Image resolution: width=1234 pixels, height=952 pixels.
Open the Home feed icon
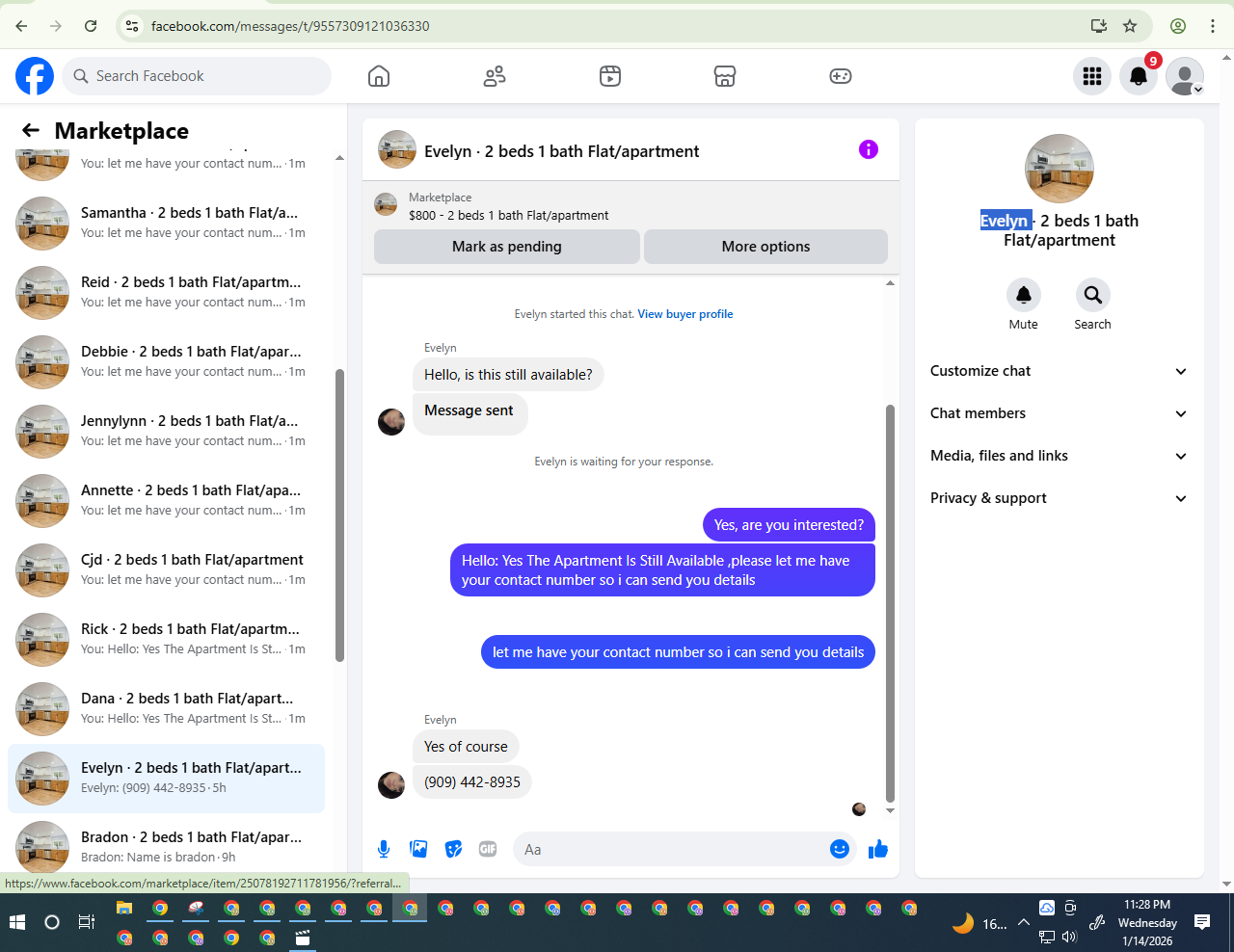(x=379, y=76)
